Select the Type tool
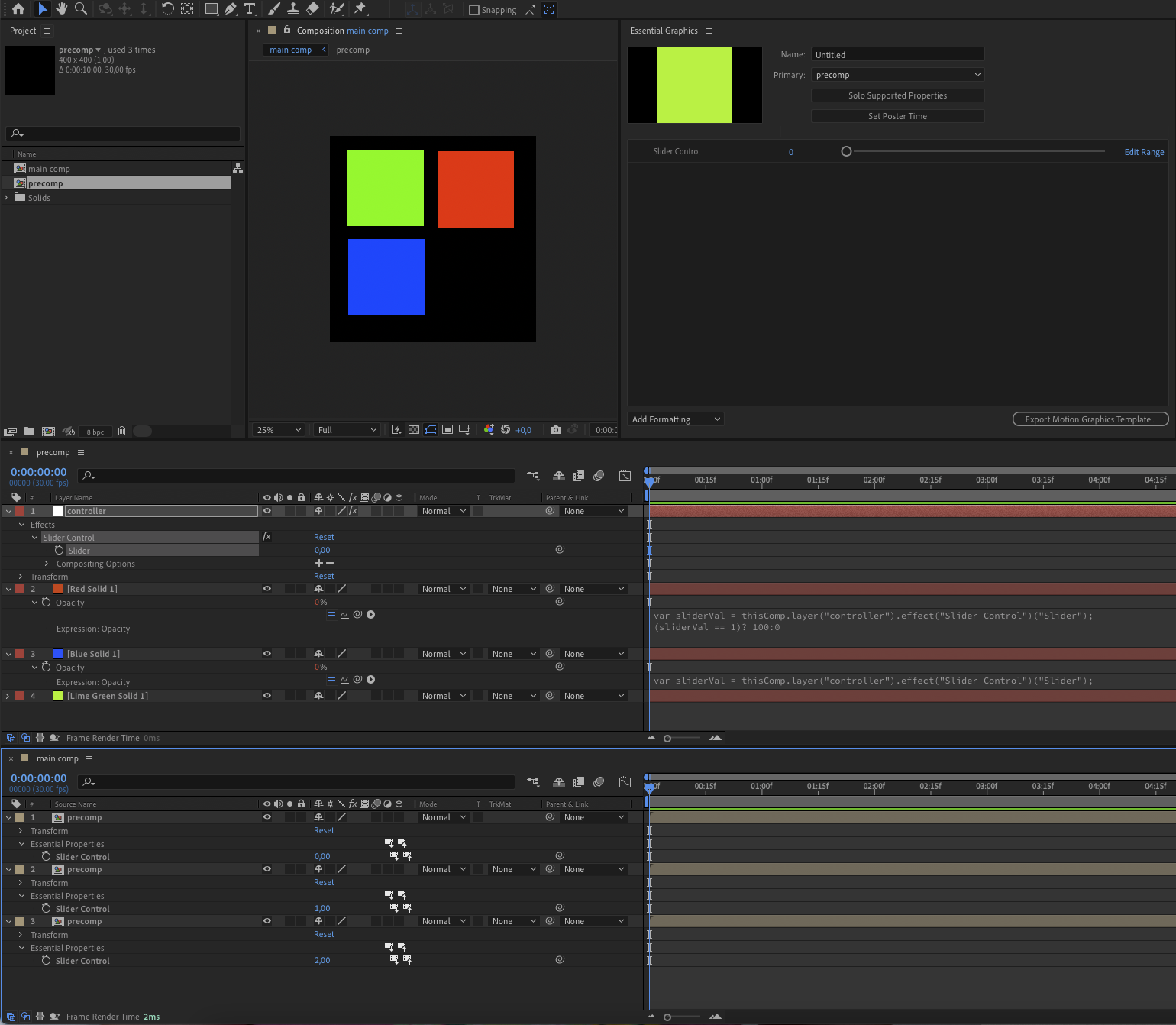1176x1025 pixels. [x=250, y=9]
